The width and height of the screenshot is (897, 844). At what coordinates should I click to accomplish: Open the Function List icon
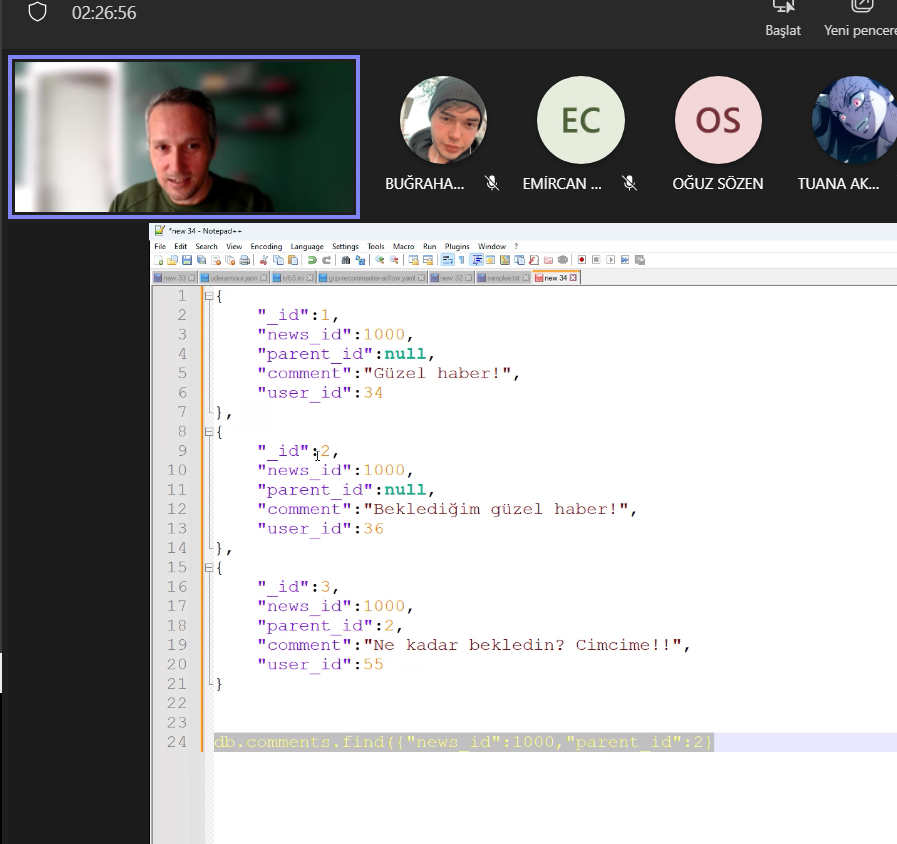[534, 260]
